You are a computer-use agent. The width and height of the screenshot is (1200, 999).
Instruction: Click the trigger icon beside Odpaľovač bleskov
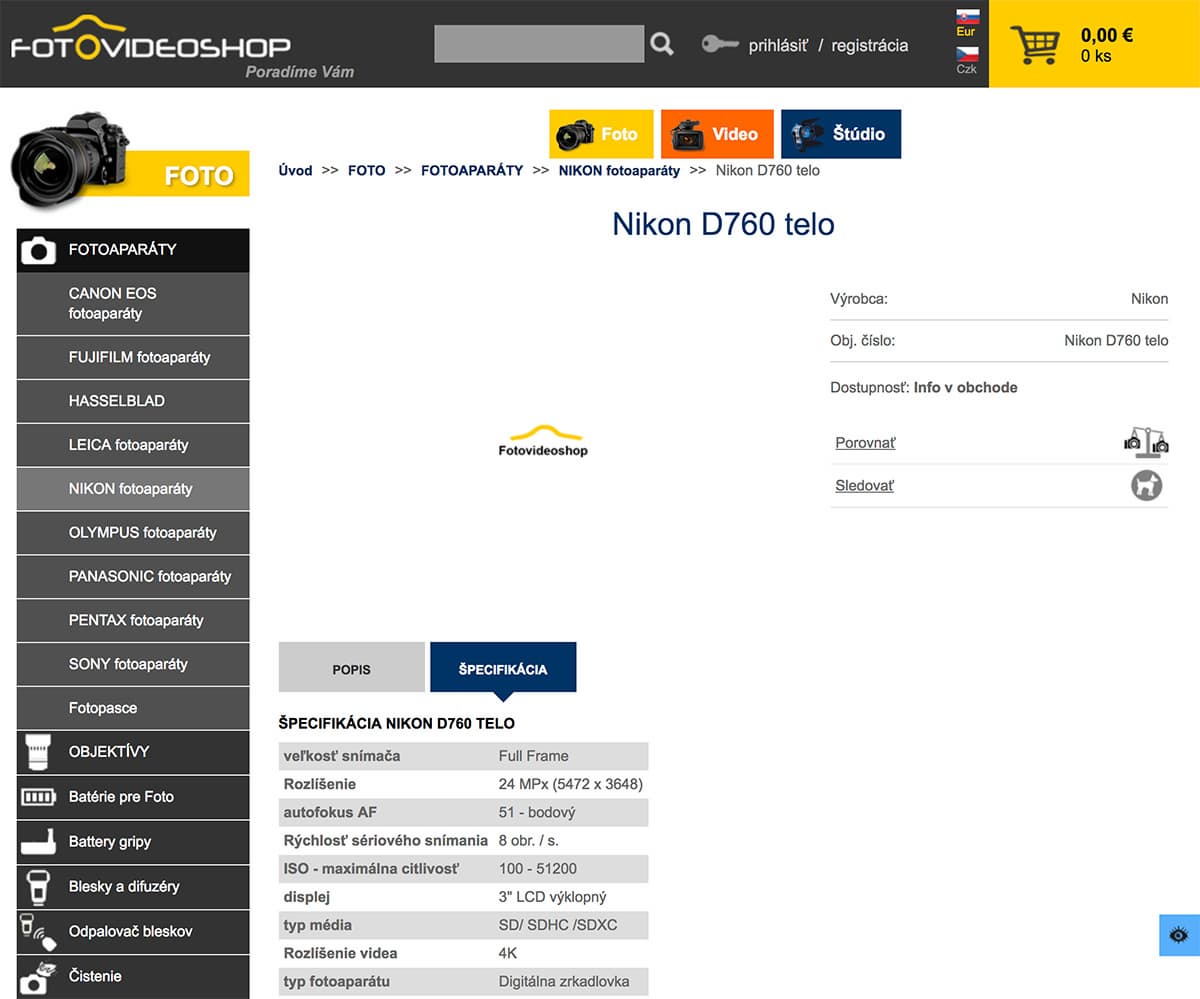(x=37, y=932)
